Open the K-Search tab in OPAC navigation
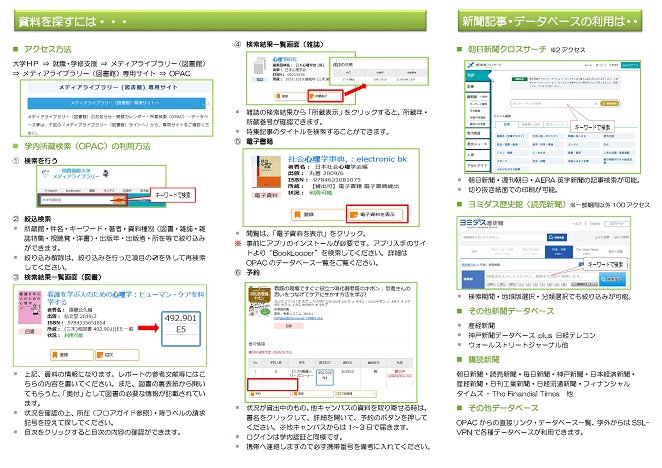Image resolution: width=662 pixels, height=468 pixels. click(51, 190)
